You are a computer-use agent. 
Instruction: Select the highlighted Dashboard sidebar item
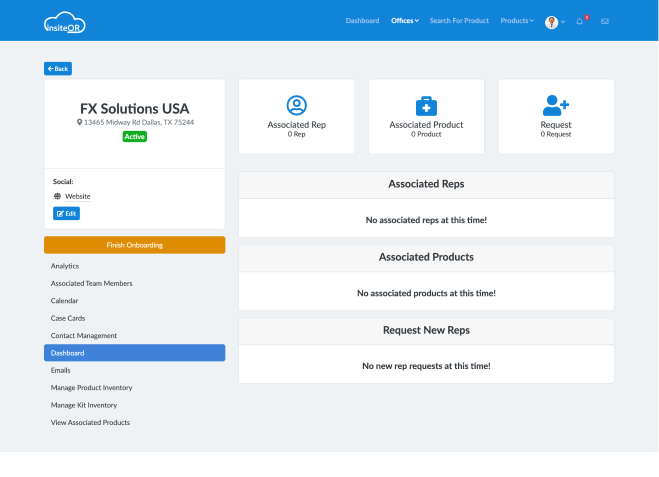coord(134,353)
